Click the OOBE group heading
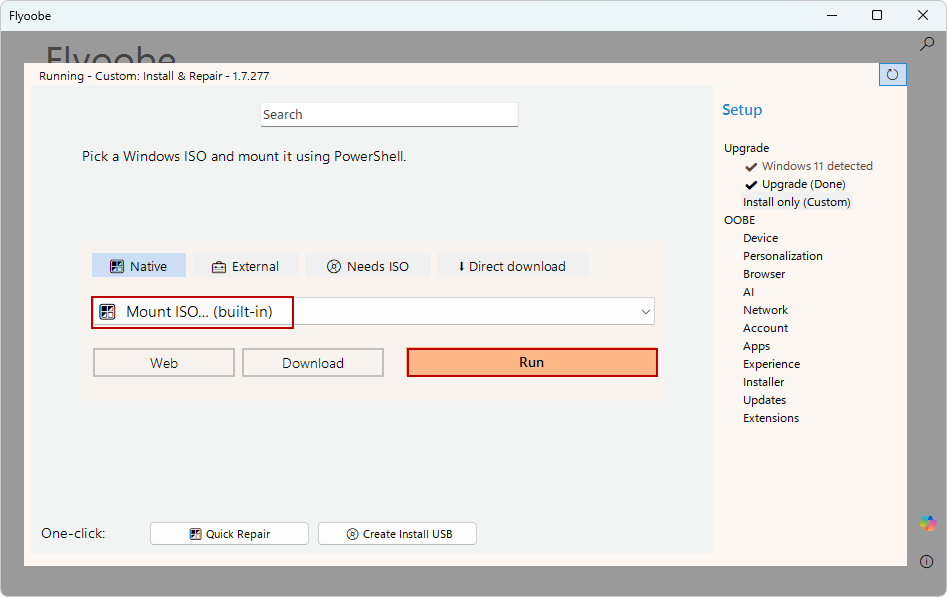 tap(739, 220)
